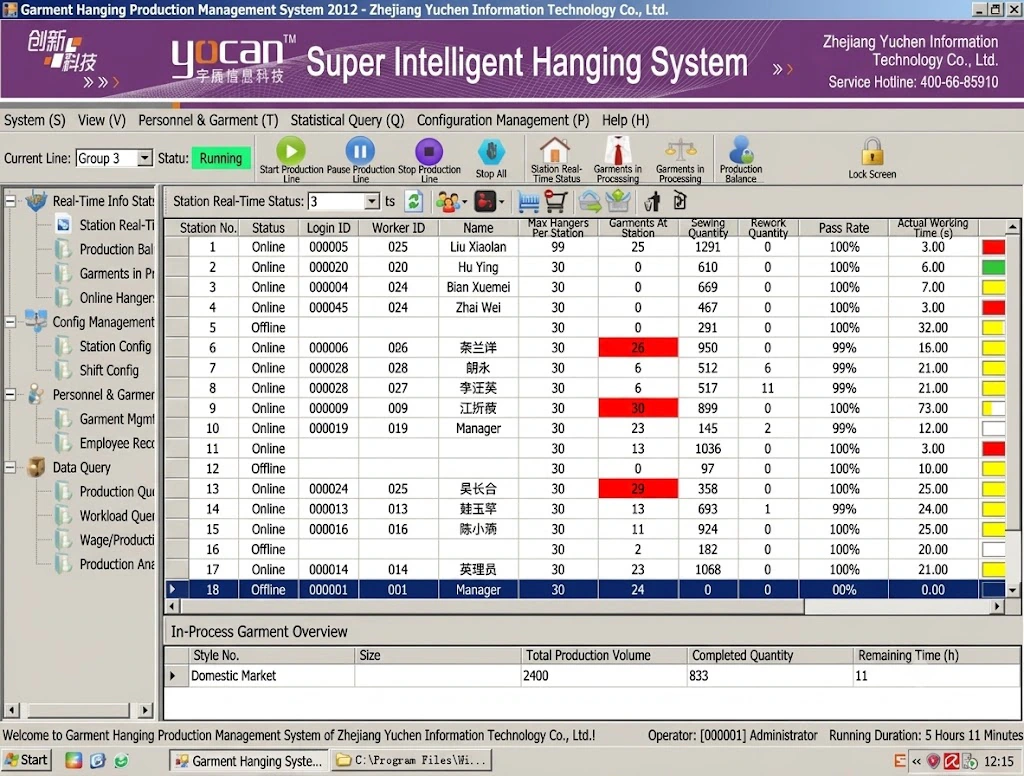
Task: Open the worker icon dropdown arrow
Action: 501,202
